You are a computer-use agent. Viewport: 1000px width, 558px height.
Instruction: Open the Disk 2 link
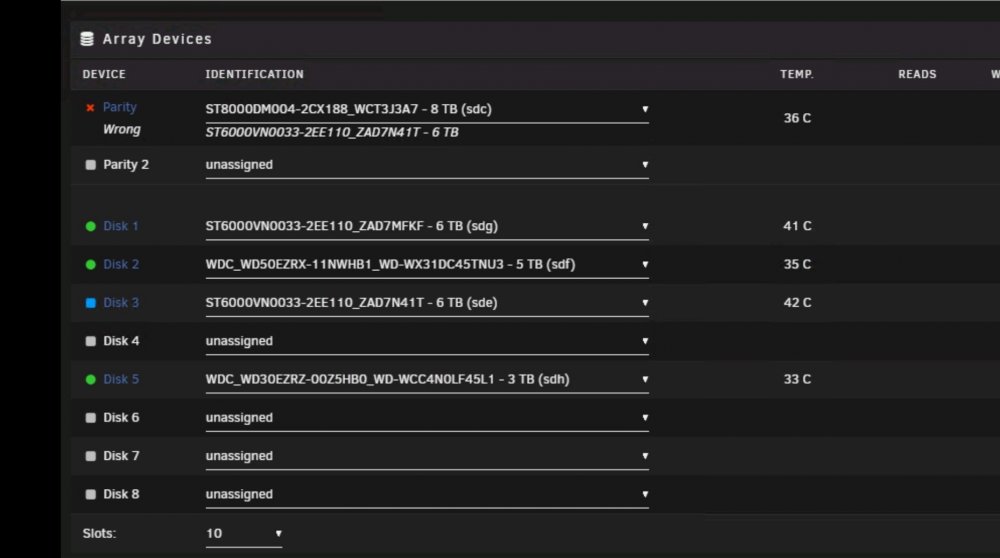[x=121, y=264]
